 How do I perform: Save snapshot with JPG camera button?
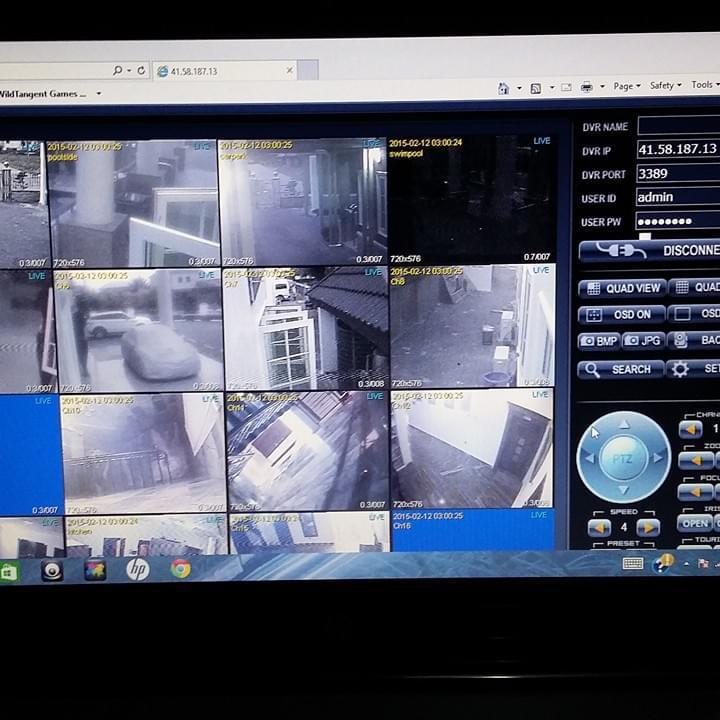tap(643, 341)
